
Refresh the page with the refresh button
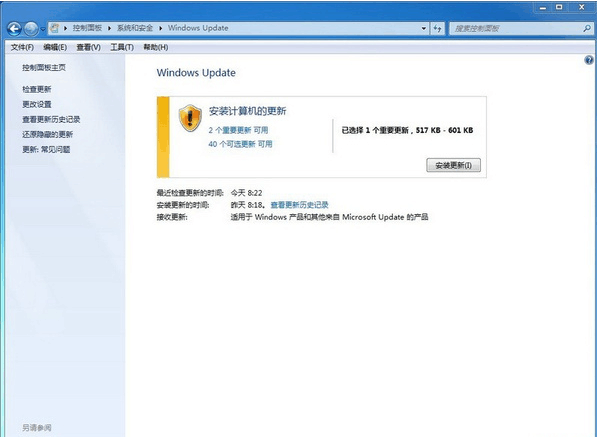pos(437,29)
